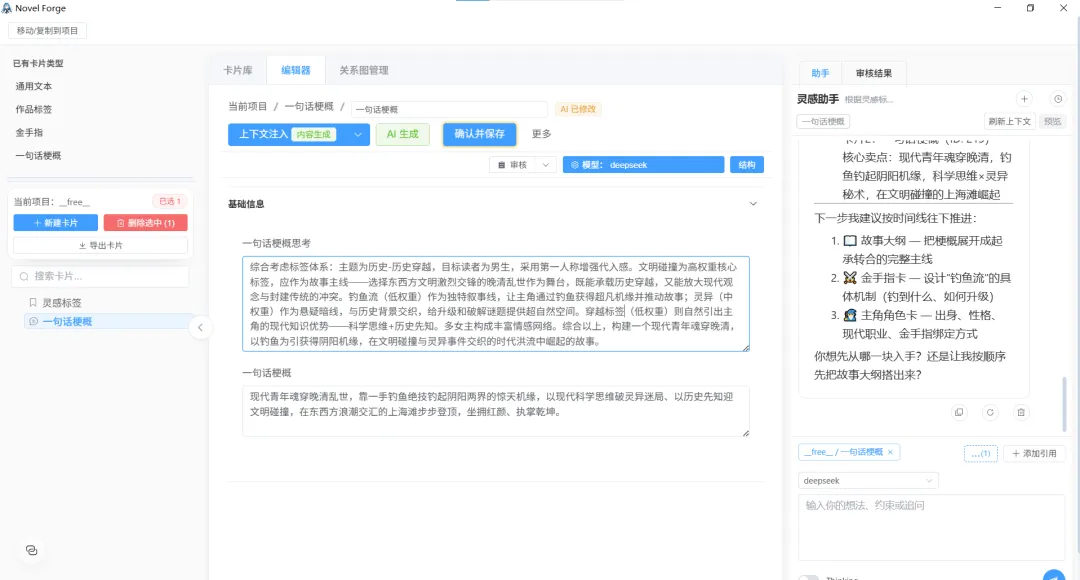Switch to the 编辑器 tab

[x=295, y=70]
